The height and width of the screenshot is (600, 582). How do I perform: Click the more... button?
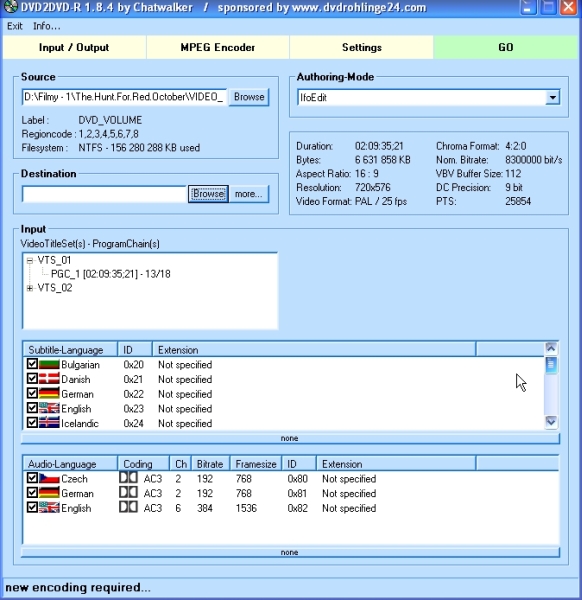coord(249,194)
